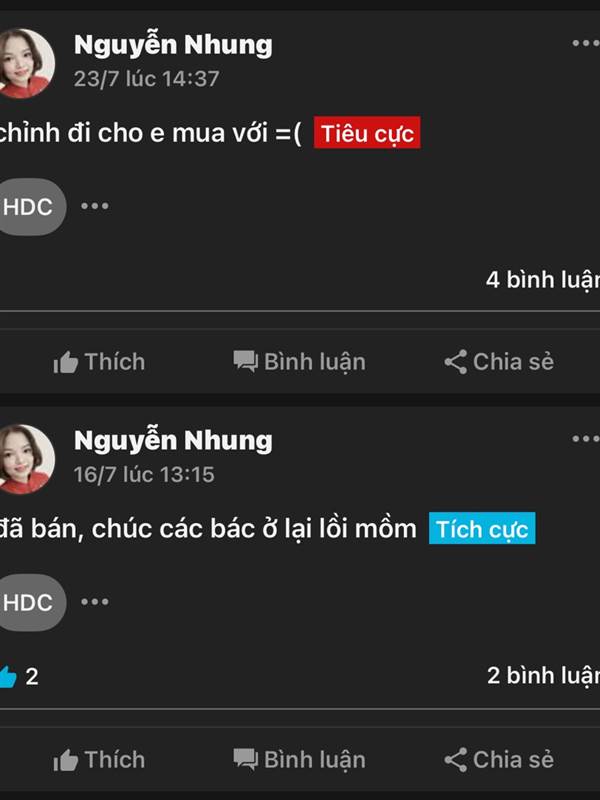Share the 16/7 post via Chia sẻ
This screenshot has width=600, height=800.
coord(499,760)
